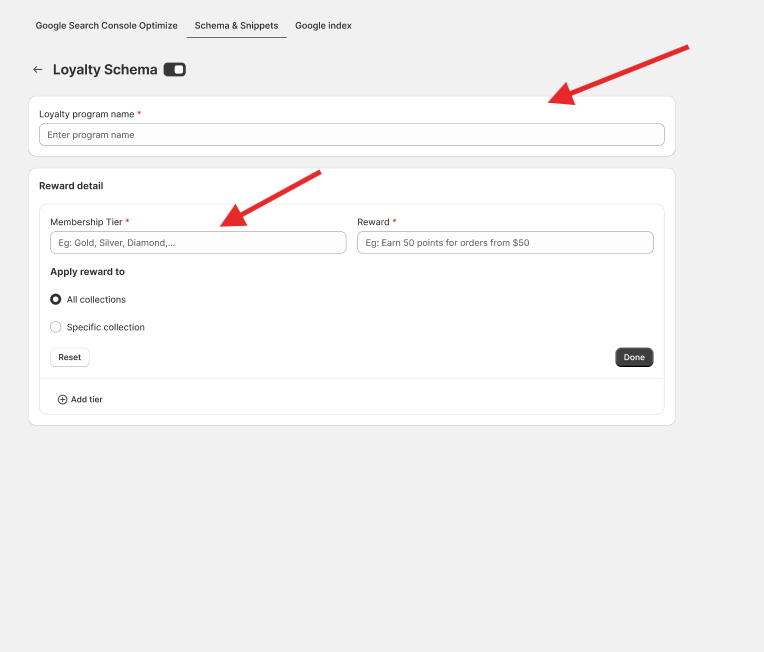Click the plus circle icon for Add tier
This screenshot has width=764, height=652.
(62, 400)
